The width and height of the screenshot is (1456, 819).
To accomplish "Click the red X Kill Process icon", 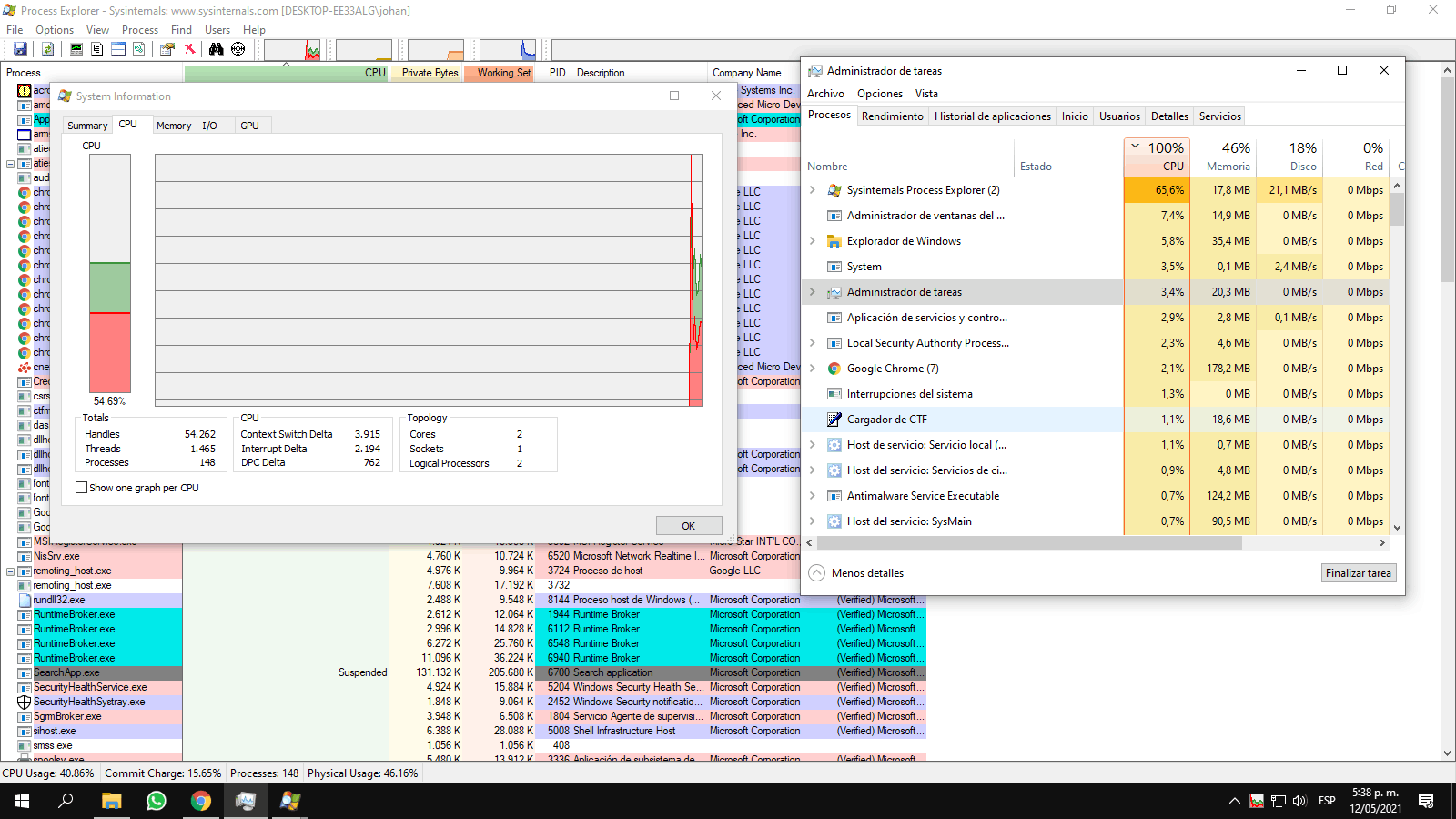I will point(189,49).
